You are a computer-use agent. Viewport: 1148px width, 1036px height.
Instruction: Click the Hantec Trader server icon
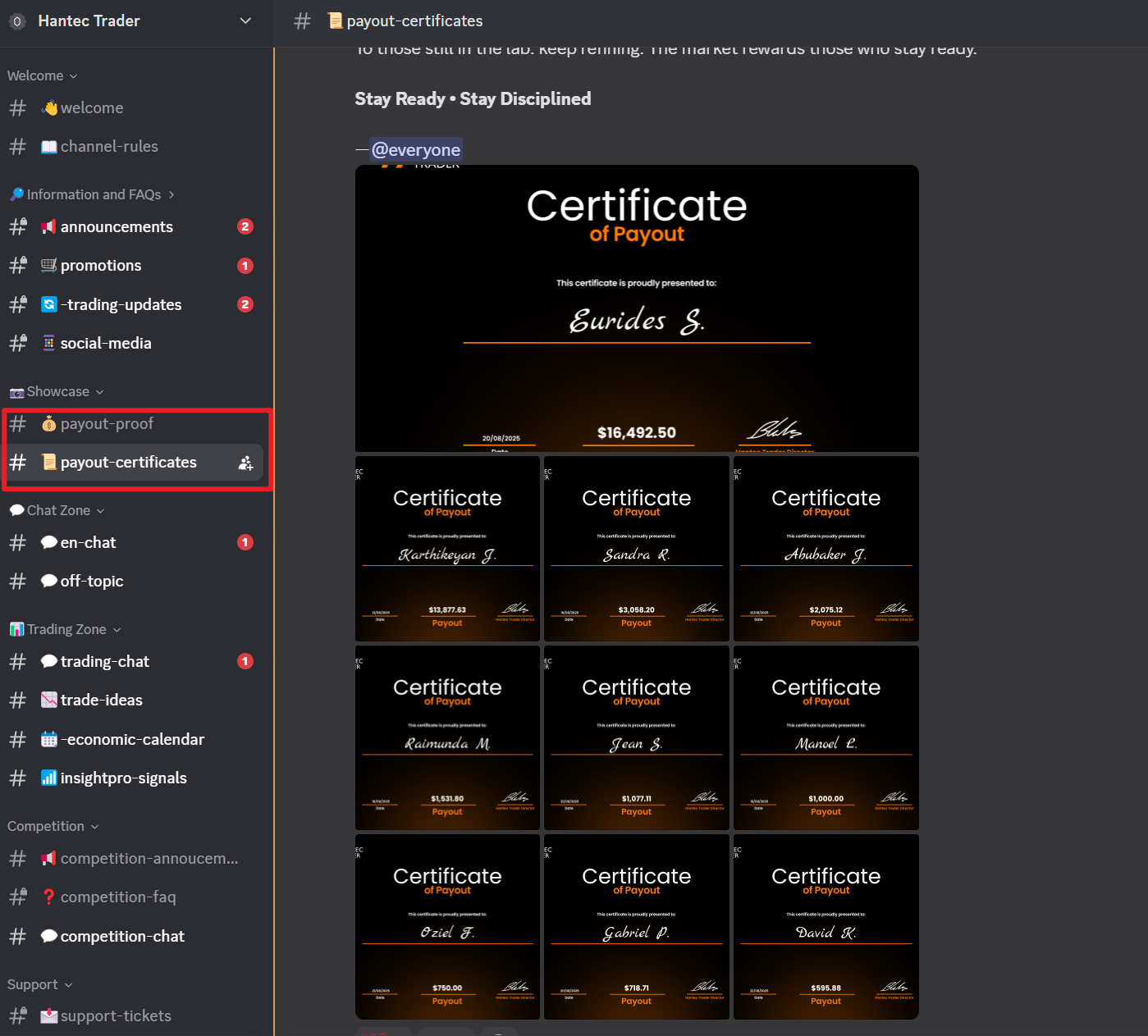pos(17,21)
